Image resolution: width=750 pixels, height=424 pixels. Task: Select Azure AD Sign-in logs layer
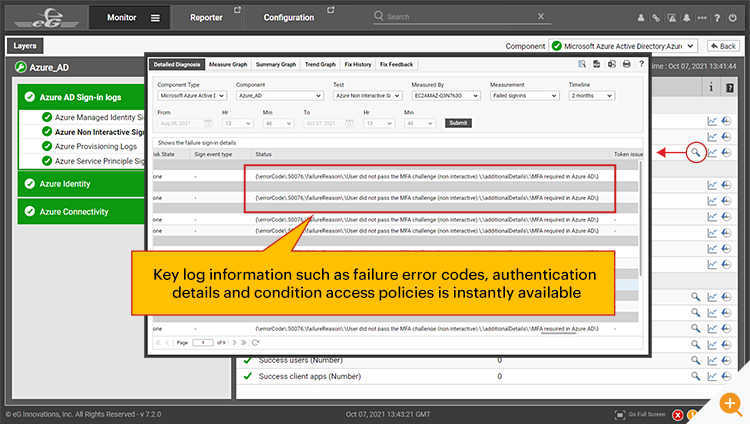[81, 97]
